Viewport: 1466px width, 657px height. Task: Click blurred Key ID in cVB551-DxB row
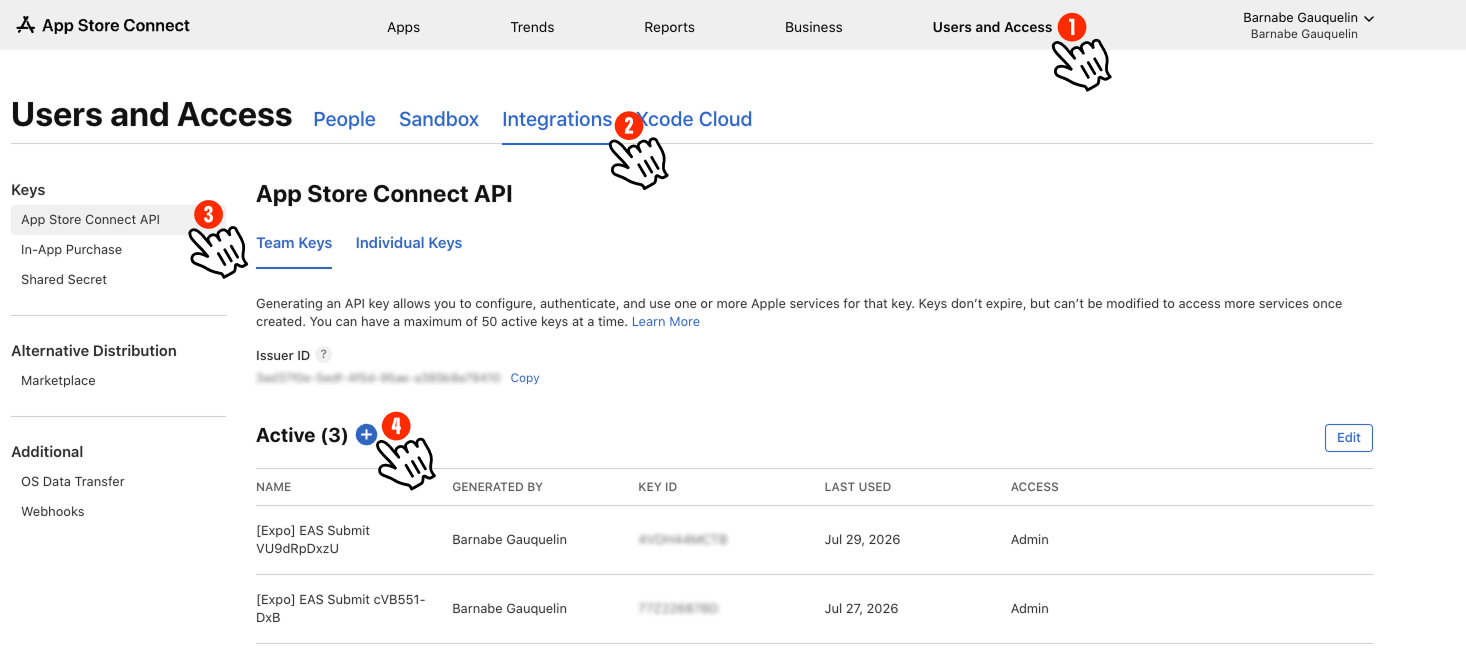(x=678, y=609)
